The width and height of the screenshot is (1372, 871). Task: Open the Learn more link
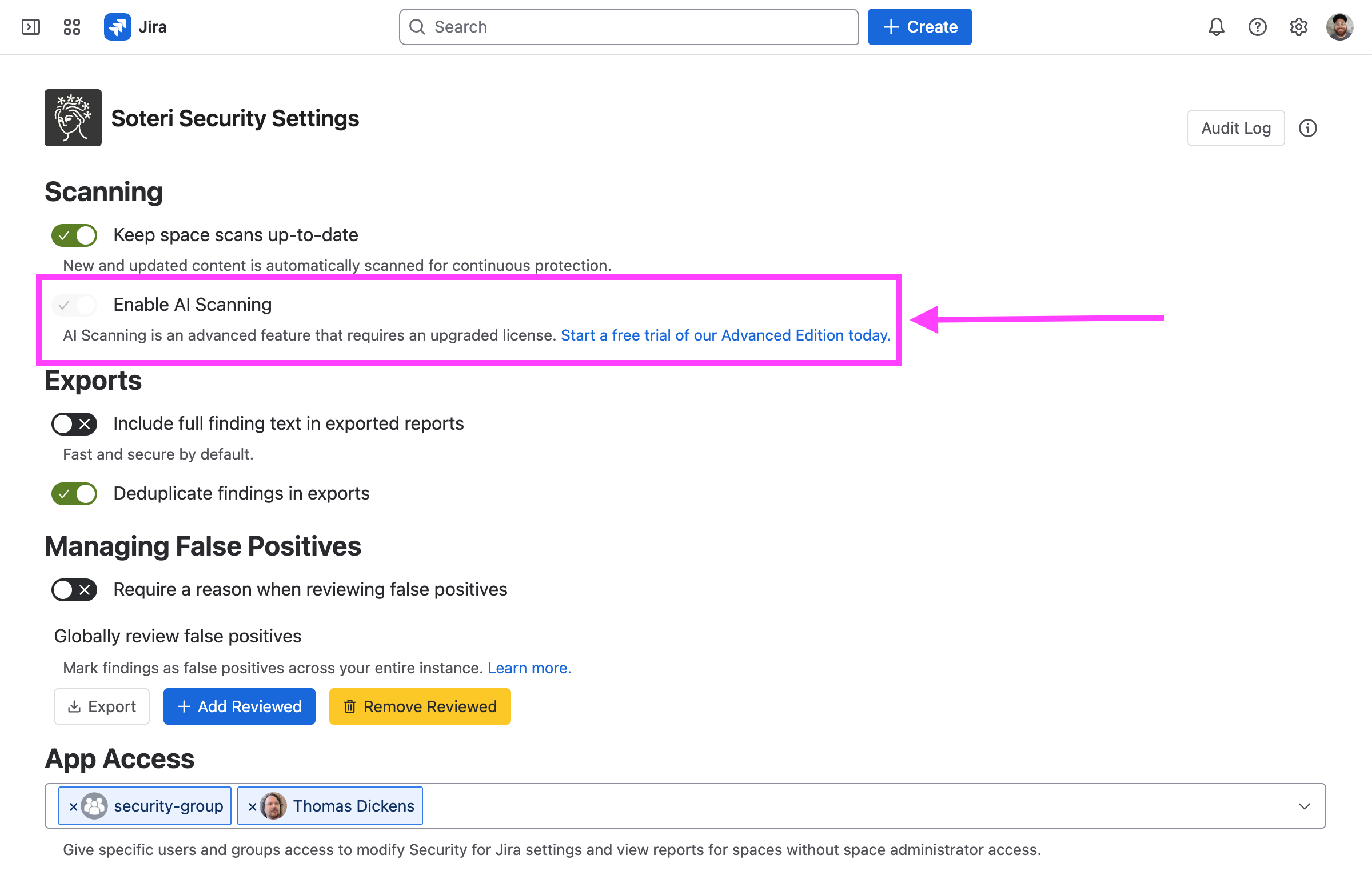[x=529, y=668]
